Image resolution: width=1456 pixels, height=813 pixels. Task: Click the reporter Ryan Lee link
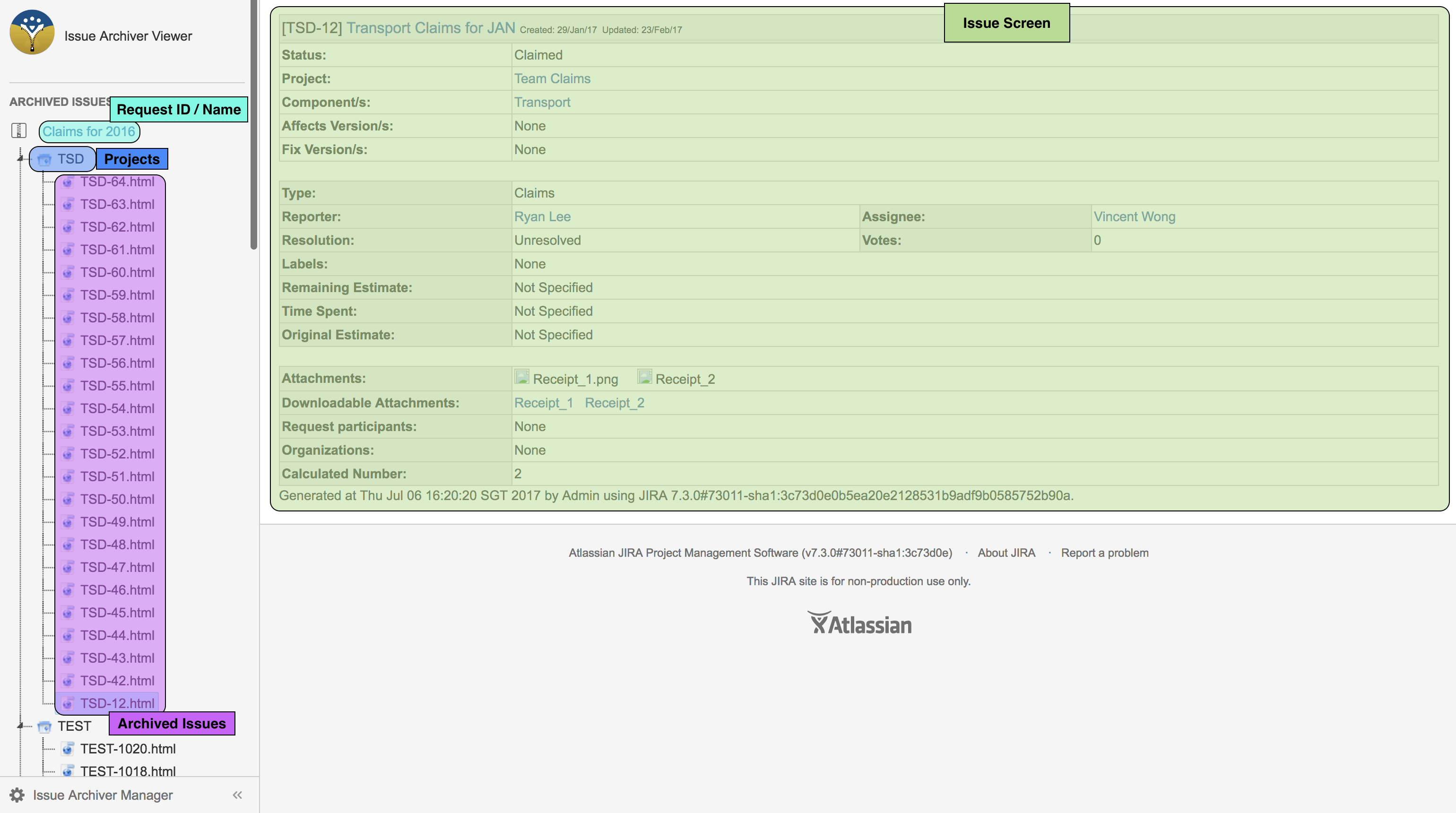point(542,216)
